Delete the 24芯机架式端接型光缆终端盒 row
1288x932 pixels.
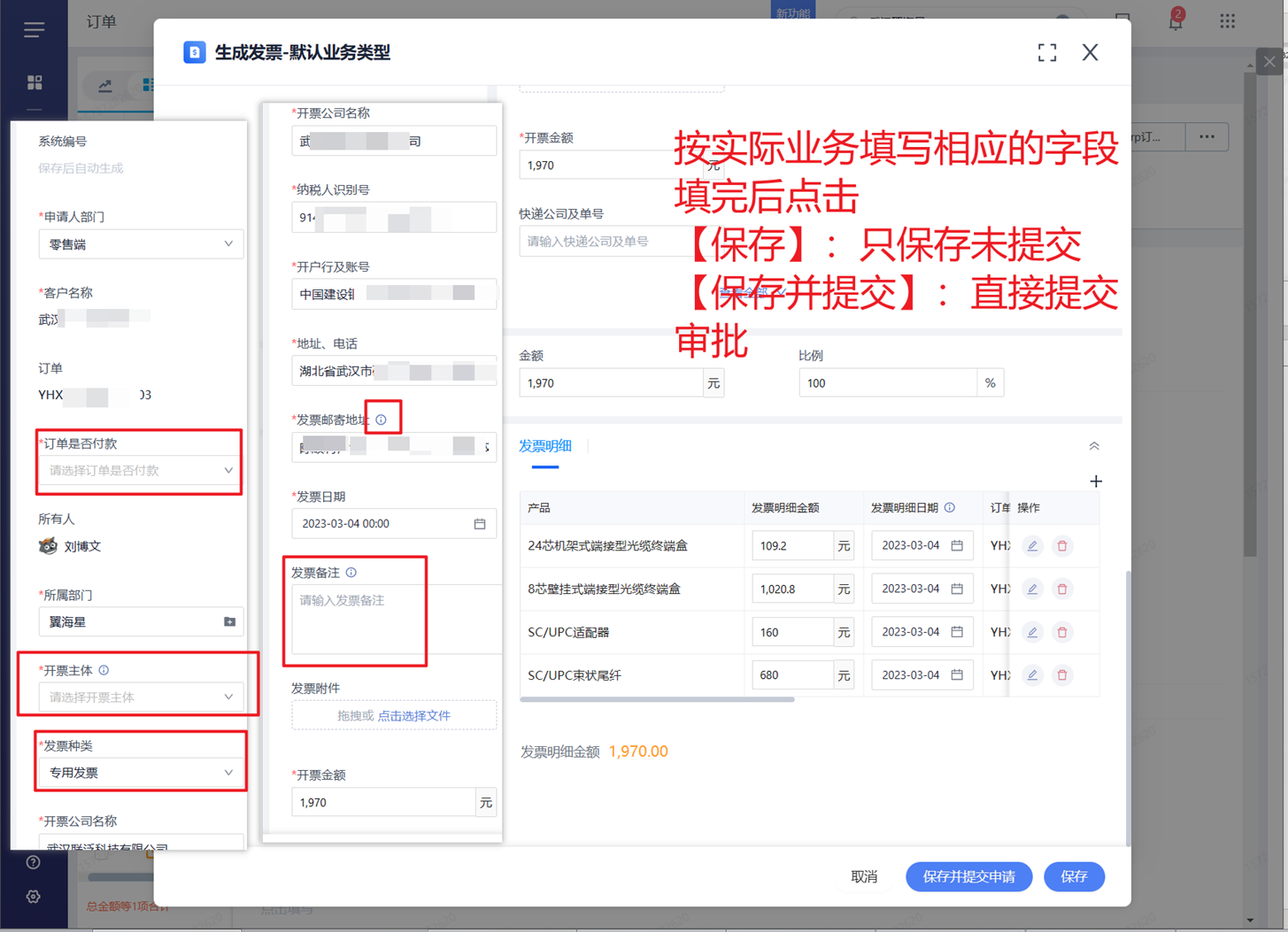click(1062, 546)
